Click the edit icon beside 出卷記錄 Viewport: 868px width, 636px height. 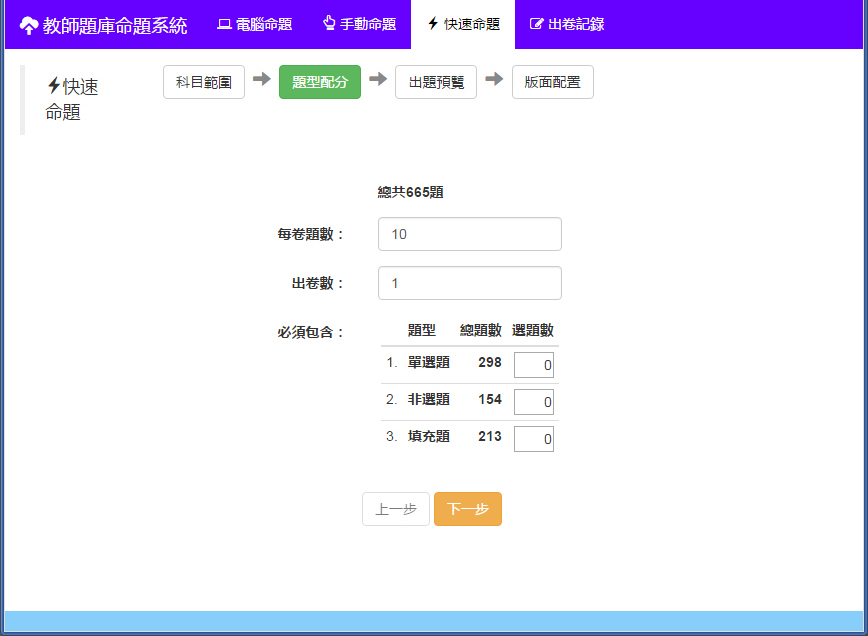537,24
